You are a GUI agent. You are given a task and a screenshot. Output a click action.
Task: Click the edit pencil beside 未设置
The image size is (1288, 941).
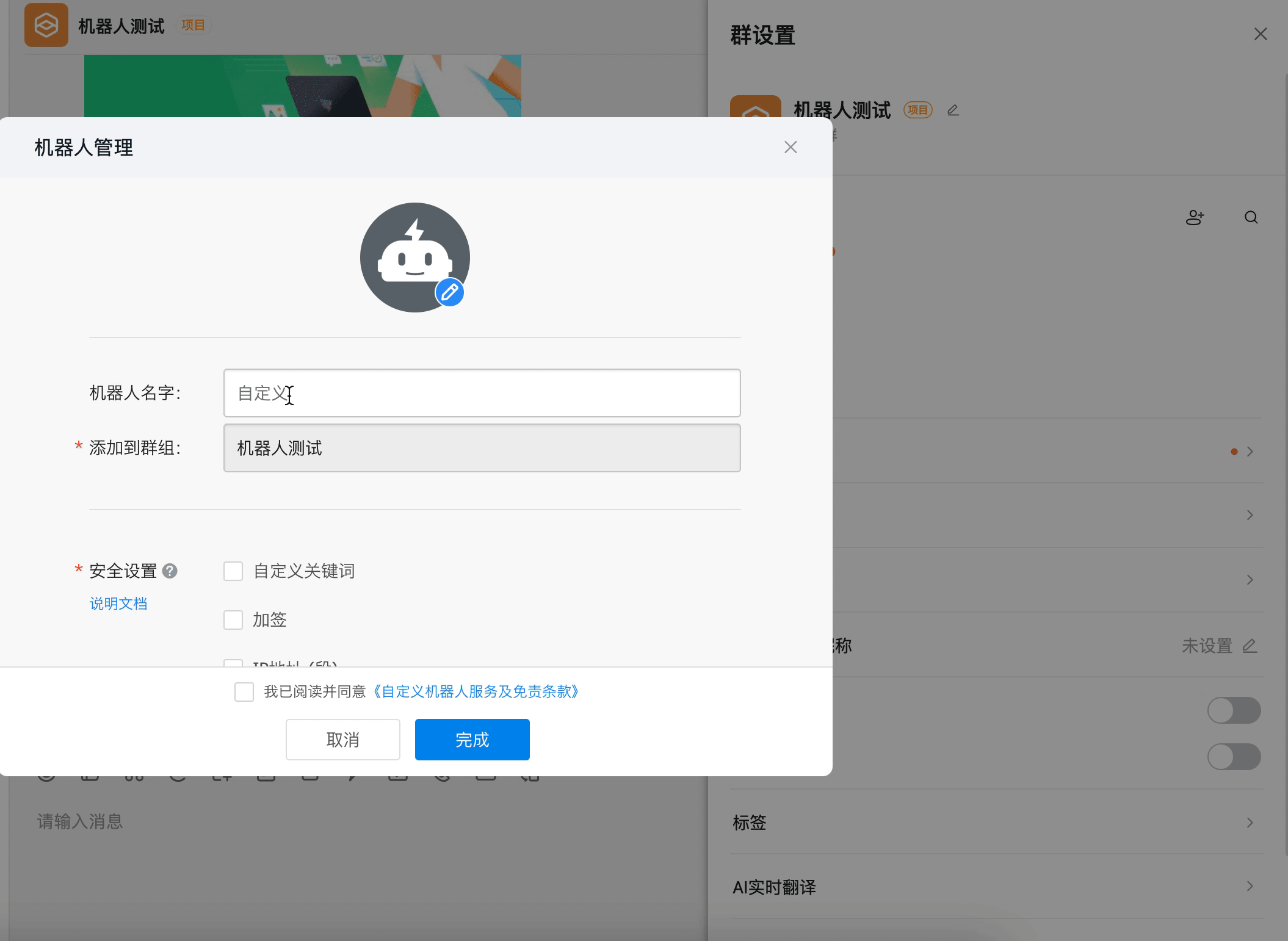(x=1250, y=646)
